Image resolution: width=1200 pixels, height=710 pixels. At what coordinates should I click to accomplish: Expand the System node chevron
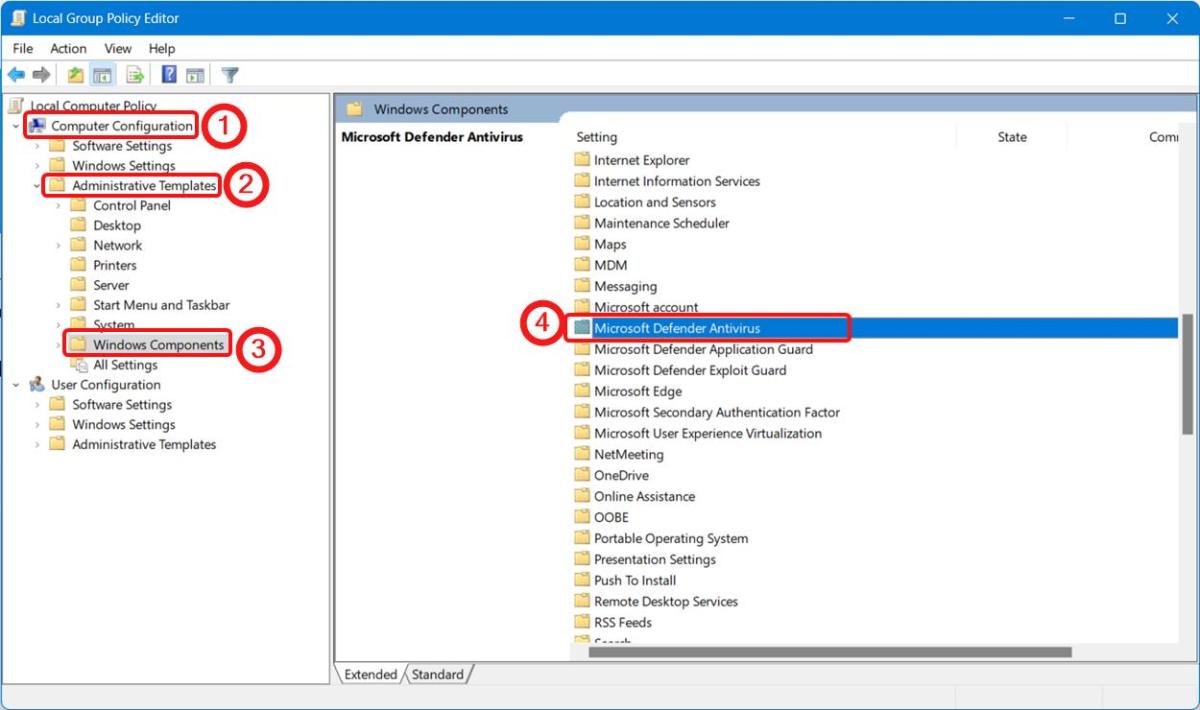[x=59, y=324]
